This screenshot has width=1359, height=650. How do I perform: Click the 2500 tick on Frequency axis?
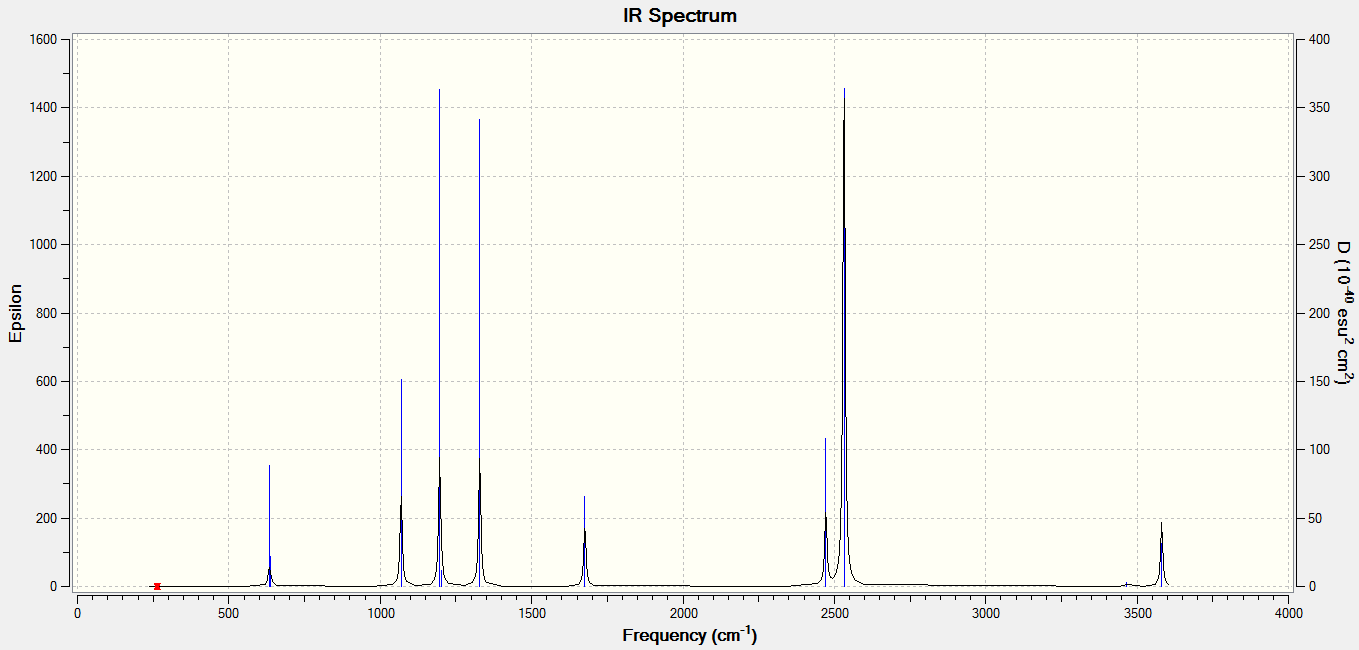click(x=834, y=612)
